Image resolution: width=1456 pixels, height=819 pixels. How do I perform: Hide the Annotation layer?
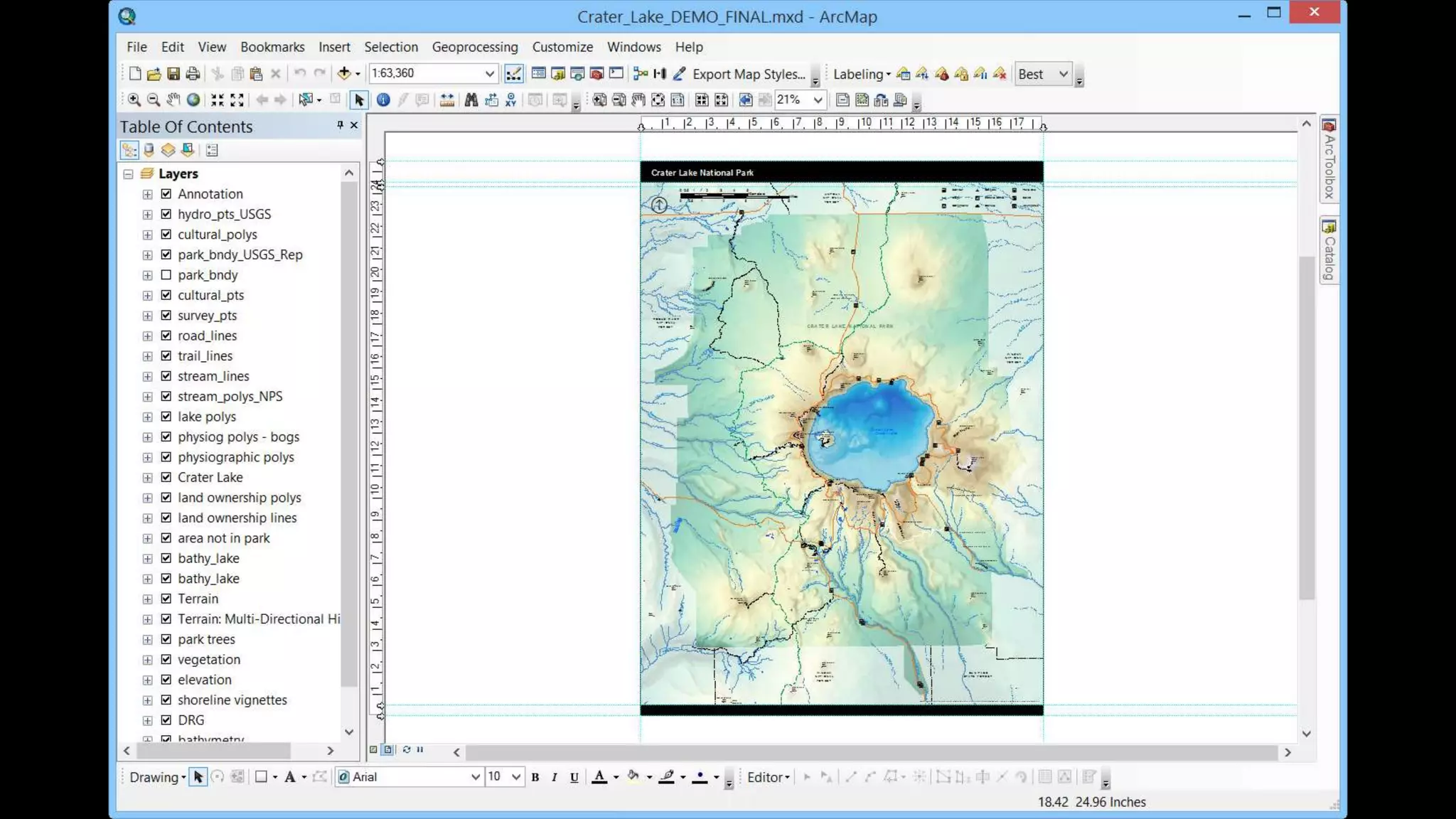166,194
